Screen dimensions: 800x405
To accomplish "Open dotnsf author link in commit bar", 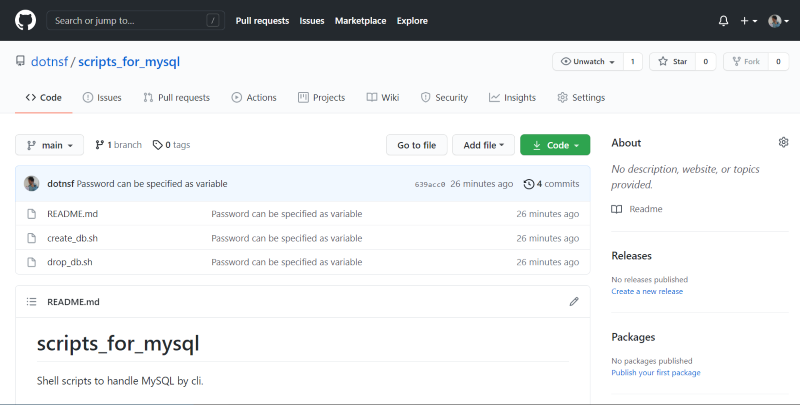I will coord(61,184).
